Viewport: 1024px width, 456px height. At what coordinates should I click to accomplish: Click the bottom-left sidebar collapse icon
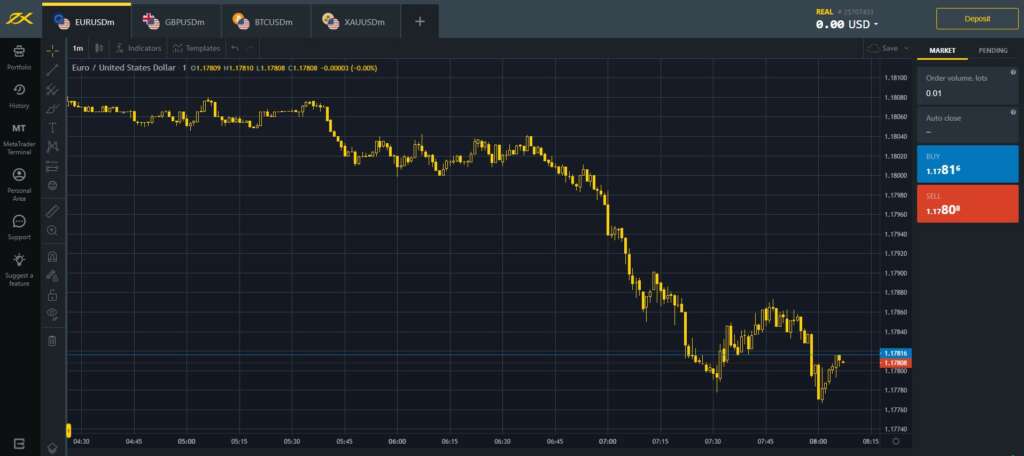point(19,444)
